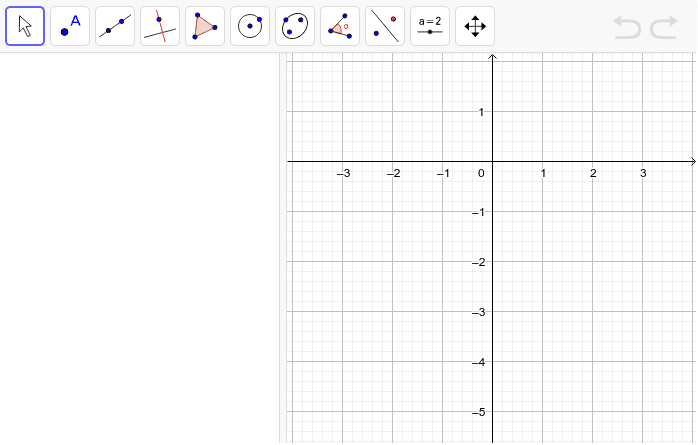Click the x-axis label 3
Image resolution: width=698 pixels, height=445 pixels.
click(643, 174)
